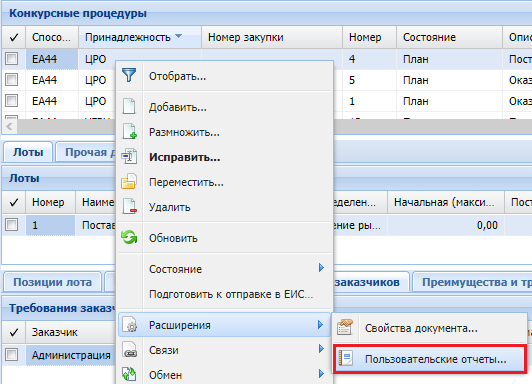532x384 pixels.
Task: Click the edit icon beside Исправить
Action: [x=129, y=157]
